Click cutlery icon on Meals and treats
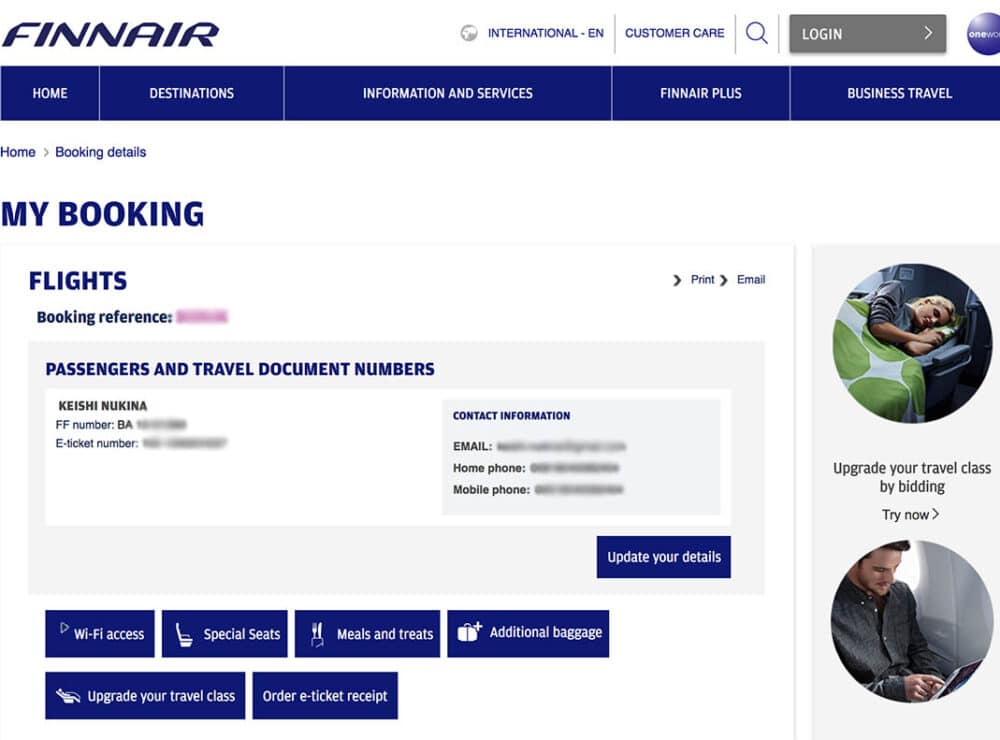The width and height of the screenshot is (1000, 740). pyautogui.click(x=317, y=634)
